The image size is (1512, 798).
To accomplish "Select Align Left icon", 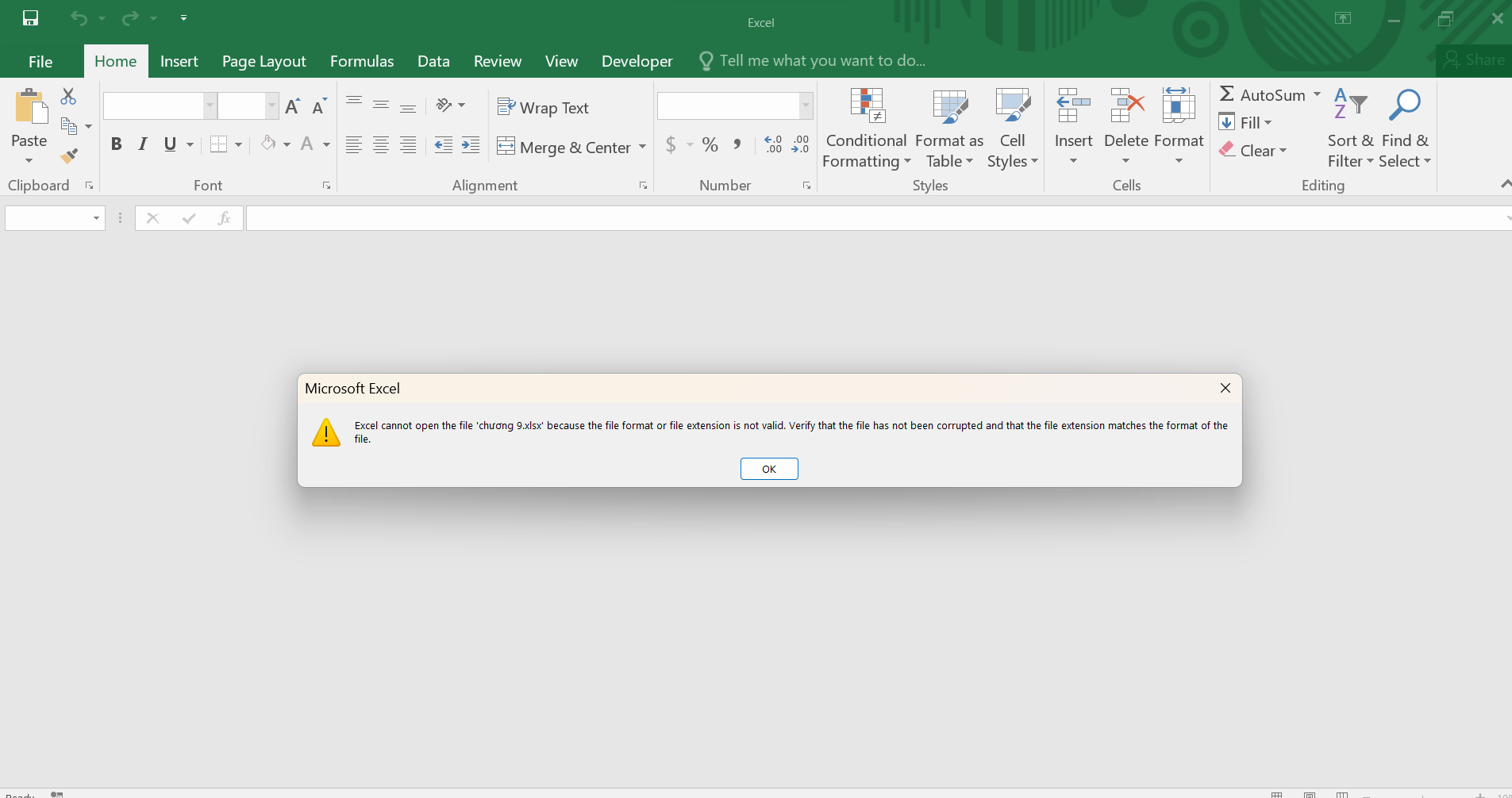I will coord(354,144).
